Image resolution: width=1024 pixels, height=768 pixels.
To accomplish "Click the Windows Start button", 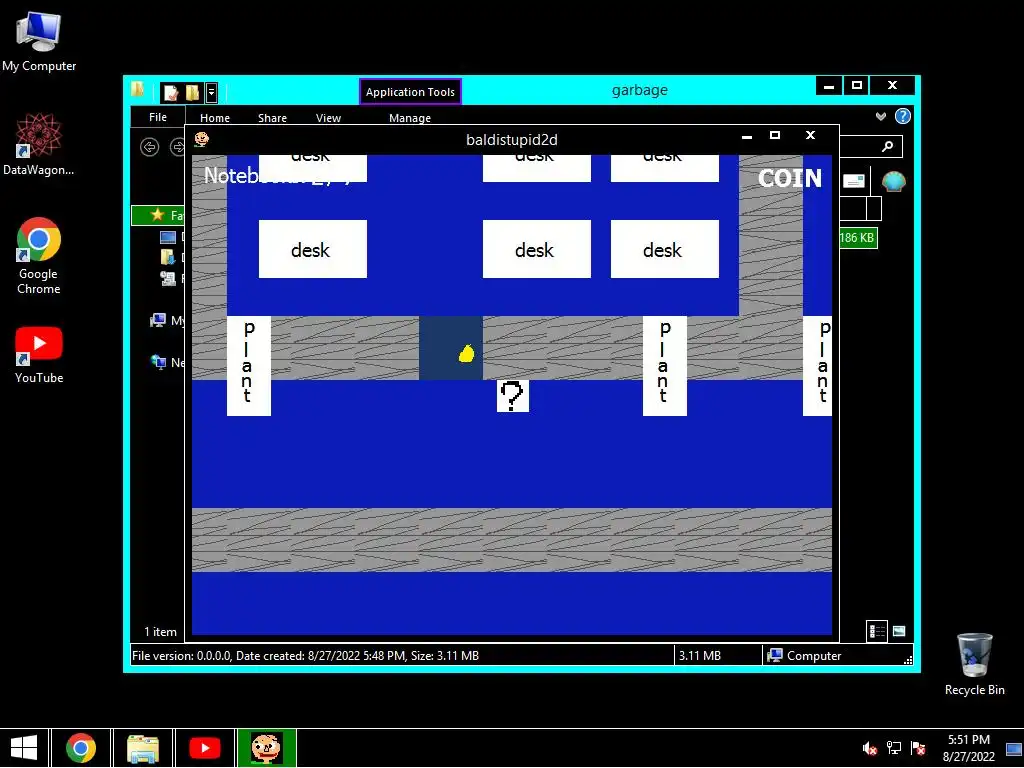I will coord(24,748).
